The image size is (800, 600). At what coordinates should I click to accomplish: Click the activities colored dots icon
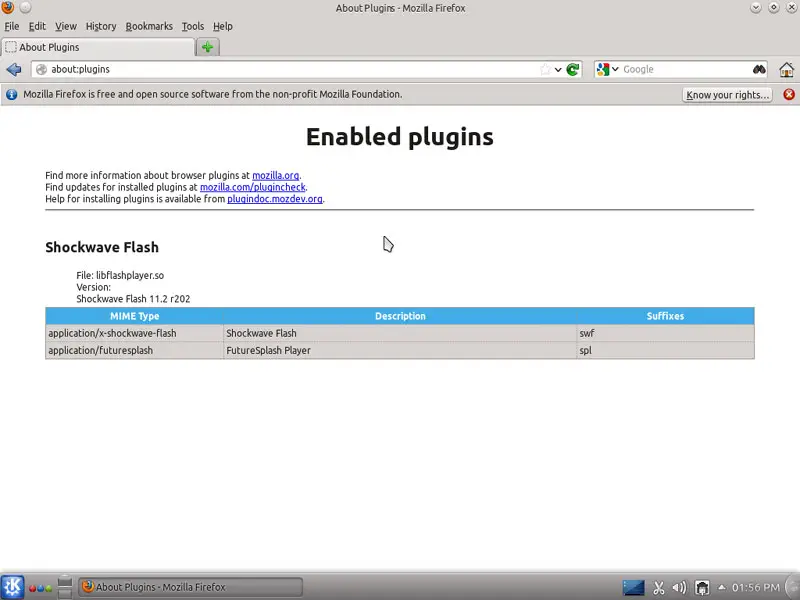click(x=40, y=588)
